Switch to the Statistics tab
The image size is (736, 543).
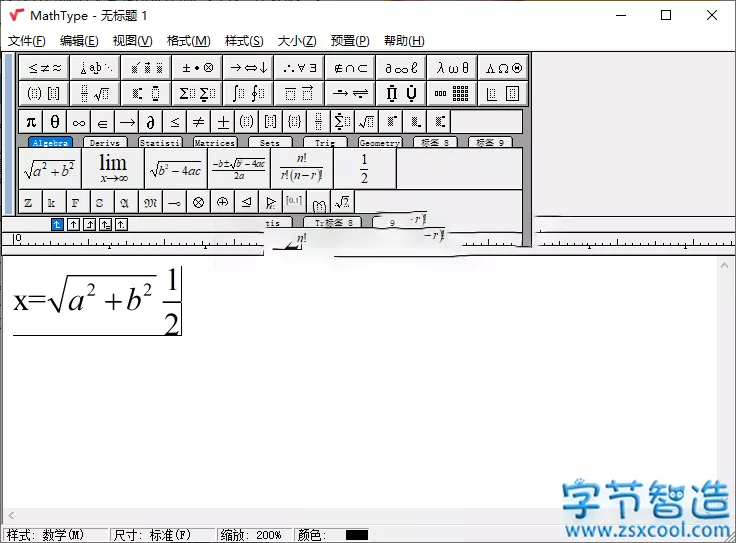point(160,143)
